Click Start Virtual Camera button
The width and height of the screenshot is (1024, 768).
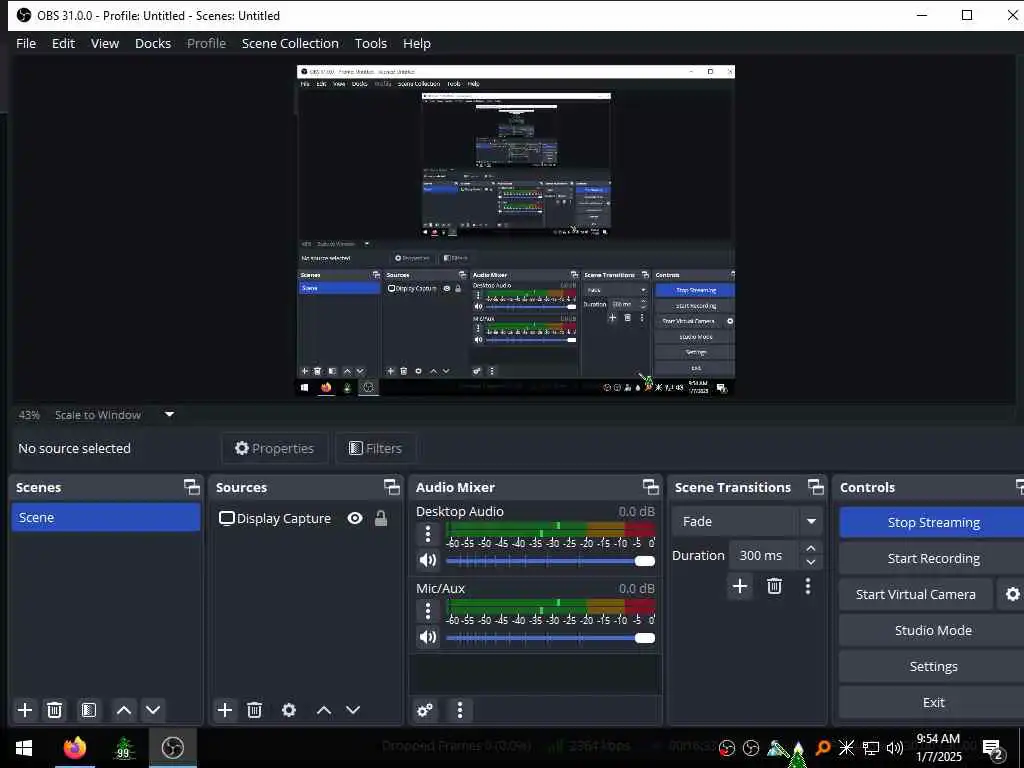(916, 594)
